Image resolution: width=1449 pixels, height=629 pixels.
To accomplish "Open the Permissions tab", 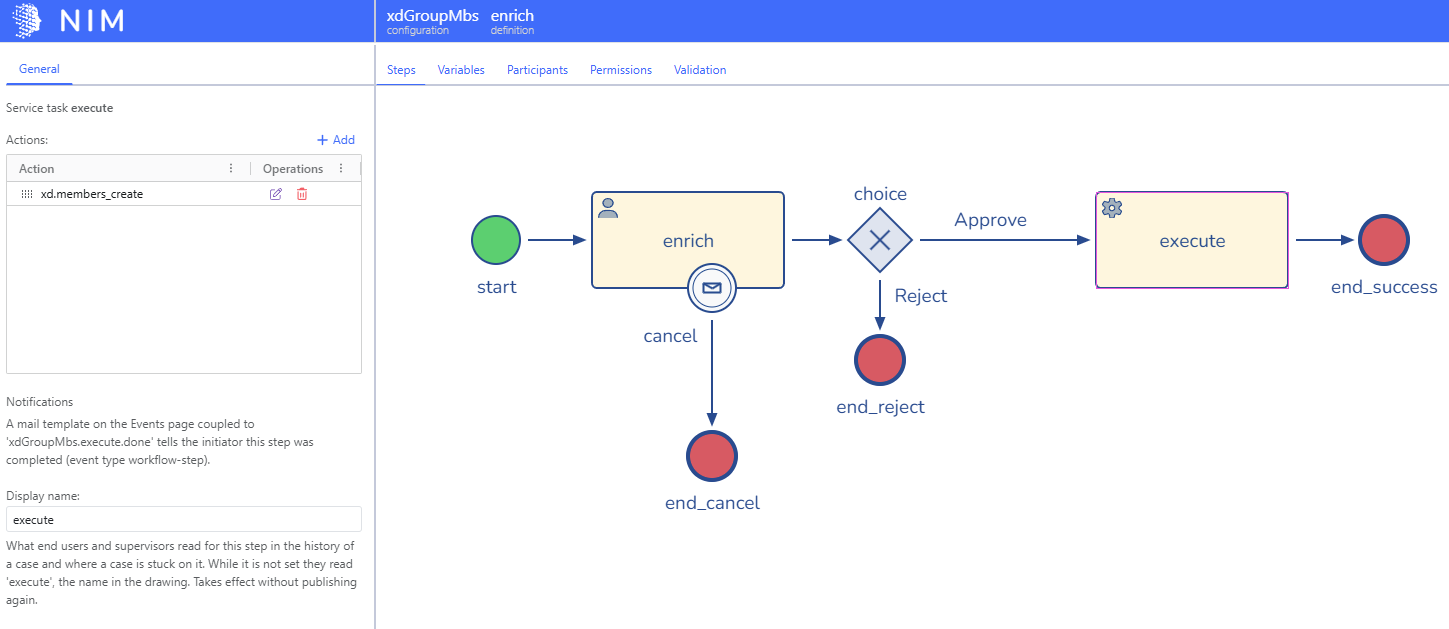I will tap(621, 70).
